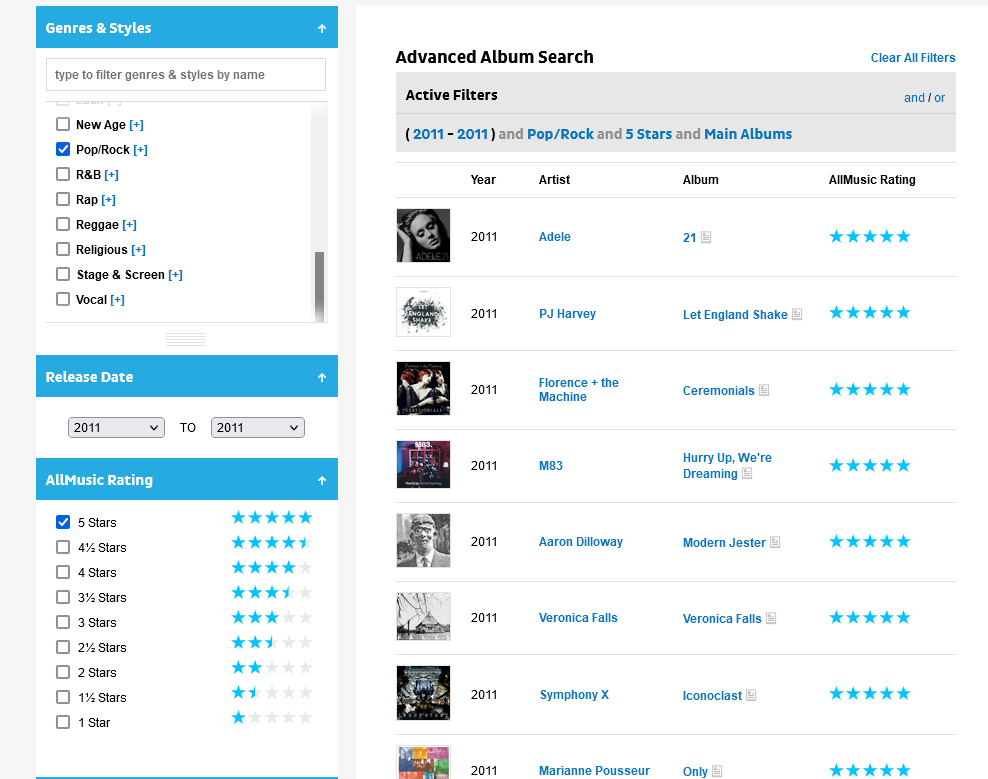Image resolution: width=988 pixels, height=779 pixels.
Task: Focus the genres & styles filter field
Action: point(186,75)
